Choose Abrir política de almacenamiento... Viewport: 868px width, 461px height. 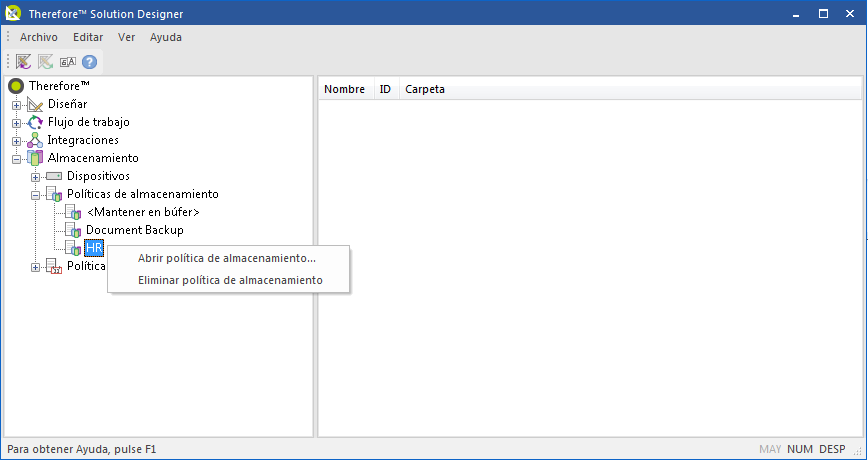pyautogui.click(x=228, y=258)
